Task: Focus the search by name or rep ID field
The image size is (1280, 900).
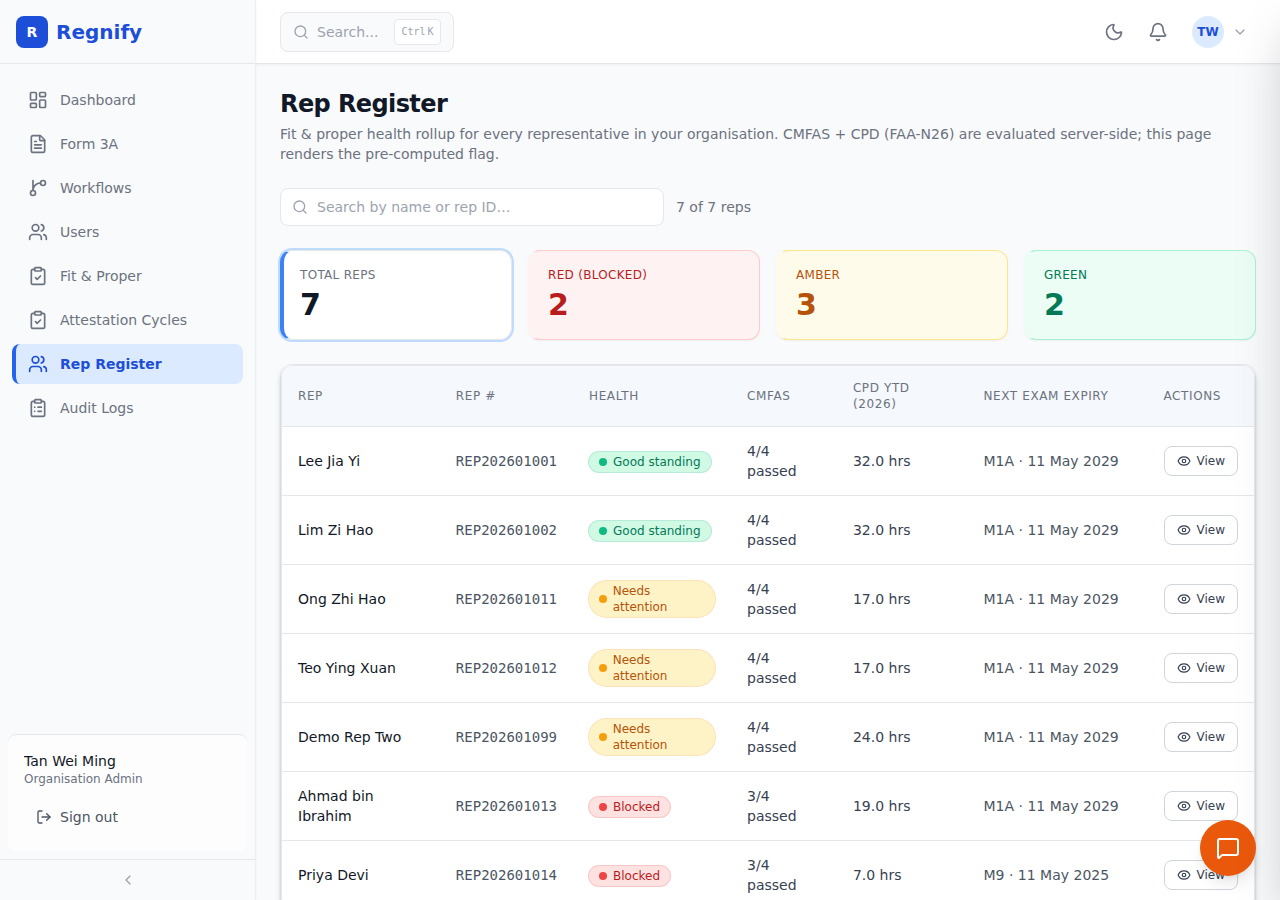Action: click(472, 207)
